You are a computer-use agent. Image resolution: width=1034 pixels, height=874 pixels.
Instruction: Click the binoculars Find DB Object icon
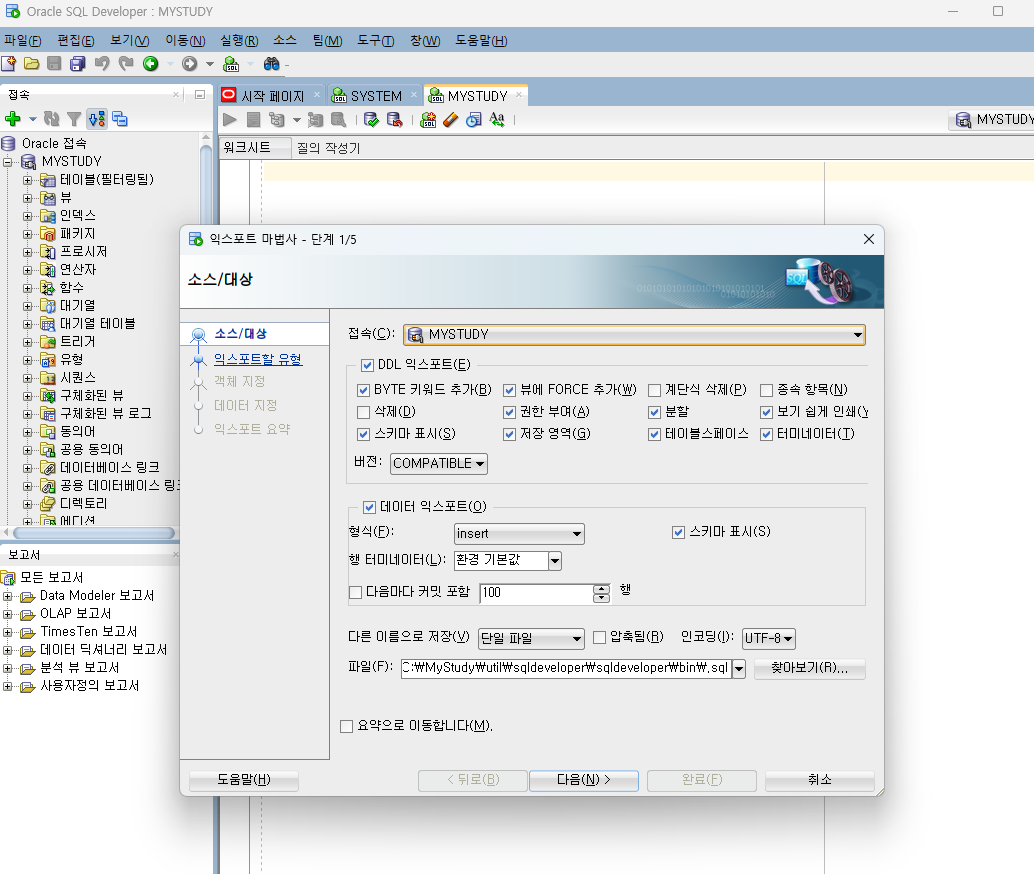pos(271,63)
